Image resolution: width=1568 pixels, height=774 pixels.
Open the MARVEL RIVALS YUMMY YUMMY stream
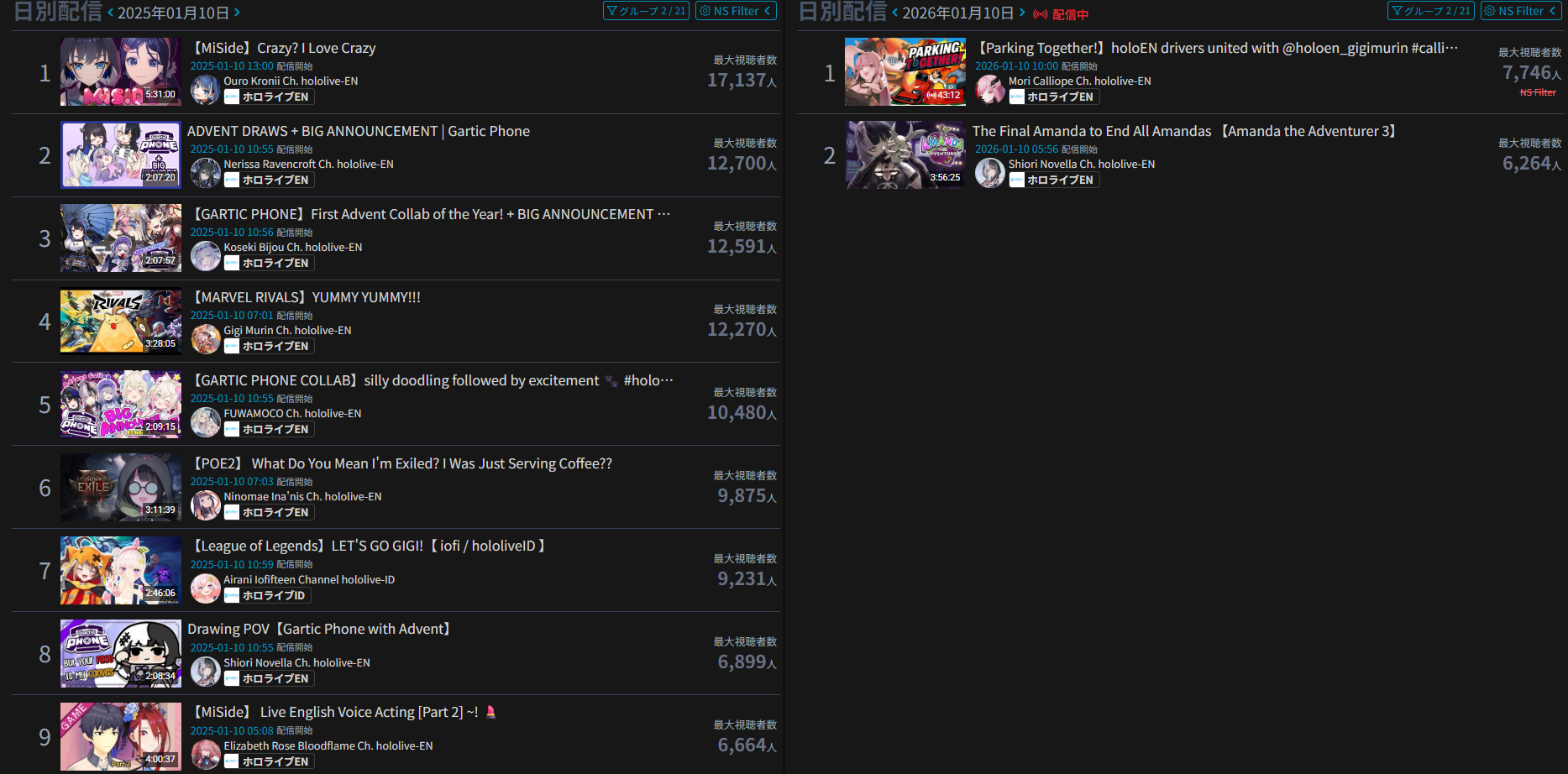click(305, 297)
